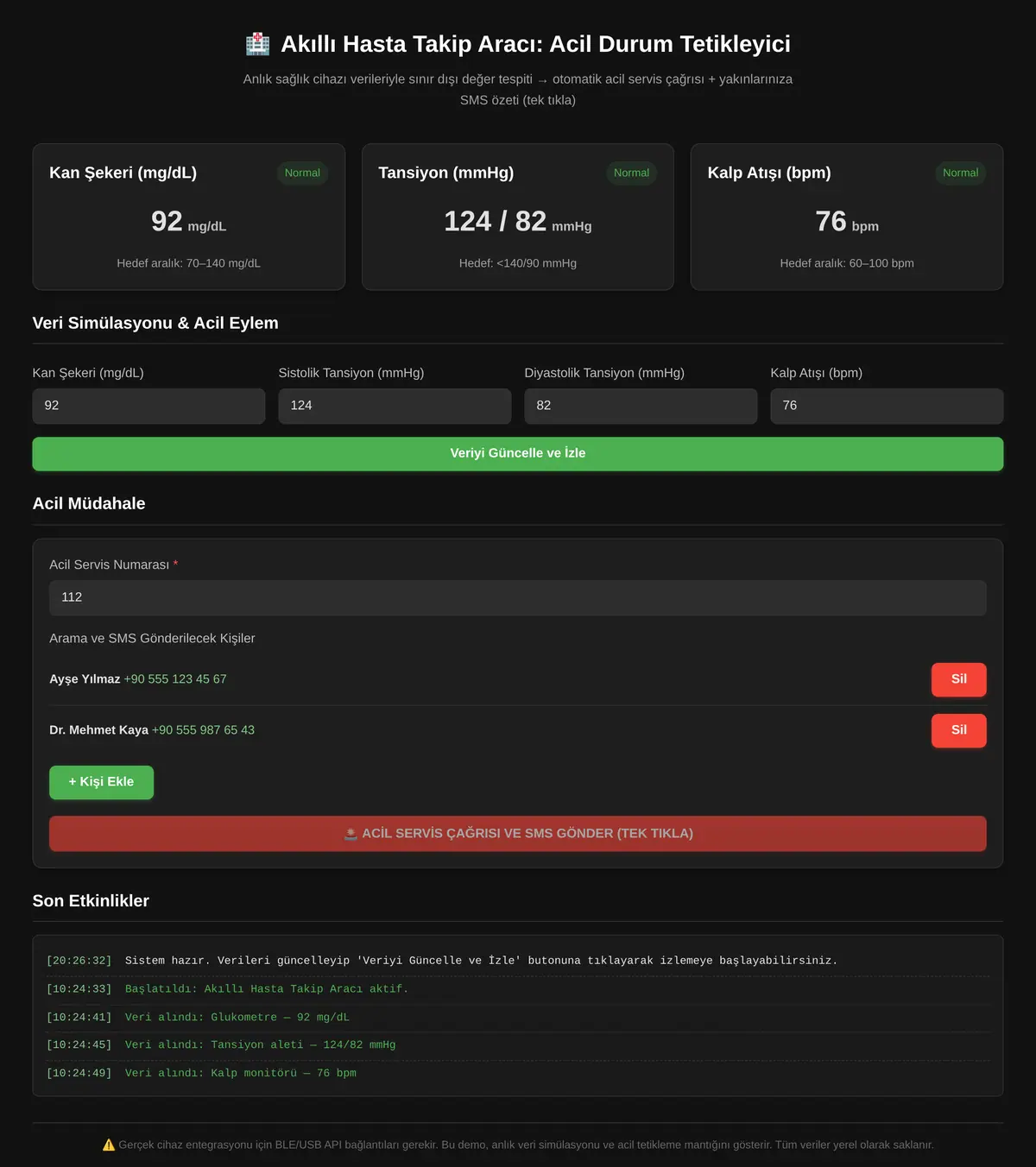Click the 76 bpm heart rate reading

pyautogui.click(x=847, y=222)
